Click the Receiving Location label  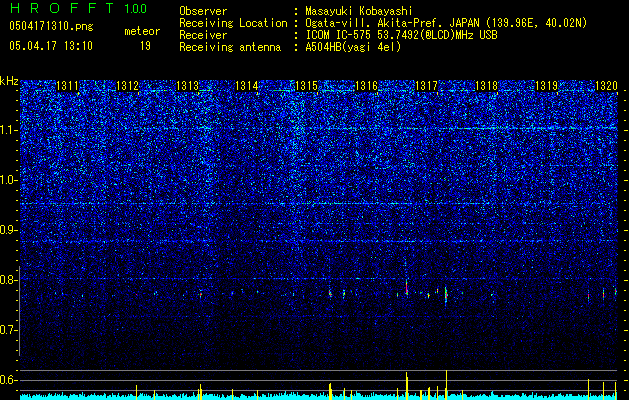tap(233, 23)
